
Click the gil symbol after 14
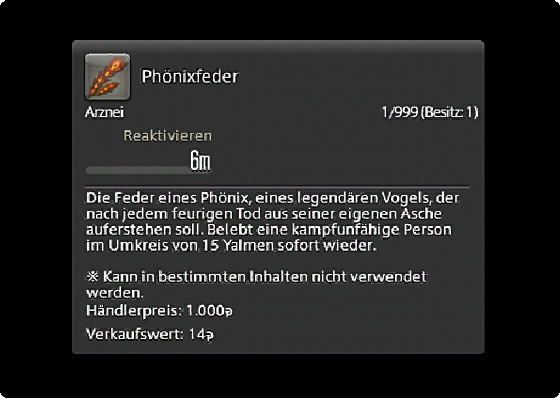click(210, 335)
